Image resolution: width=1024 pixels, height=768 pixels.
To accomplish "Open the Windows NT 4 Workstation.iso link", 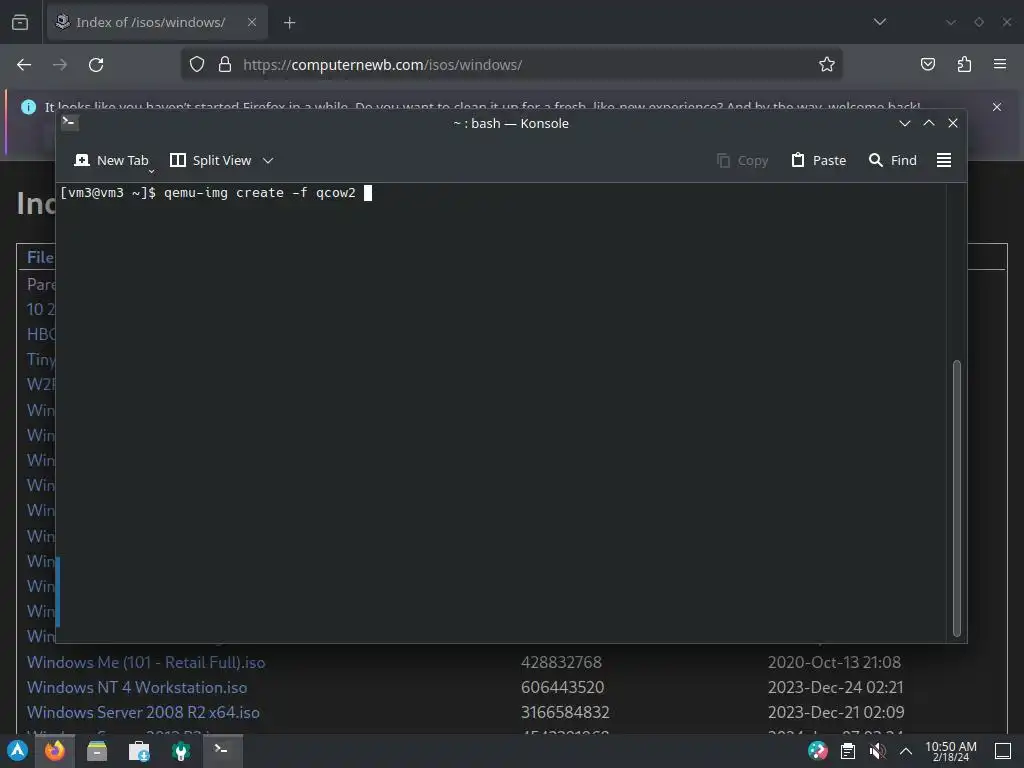I will tap(137, 687).
